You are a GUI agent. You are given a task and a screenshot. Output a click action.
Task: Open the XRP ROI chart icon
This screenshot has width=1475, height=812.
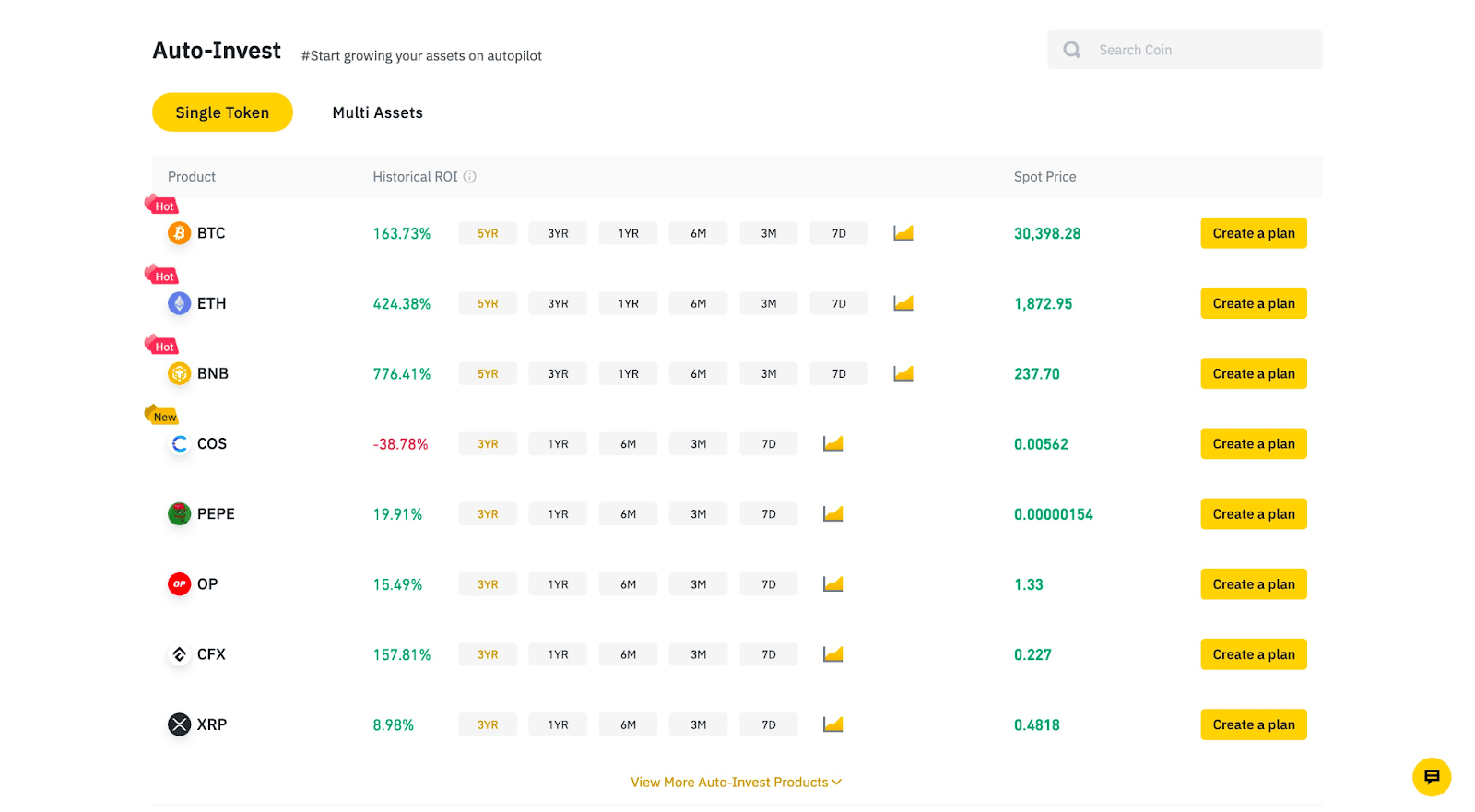833,724
